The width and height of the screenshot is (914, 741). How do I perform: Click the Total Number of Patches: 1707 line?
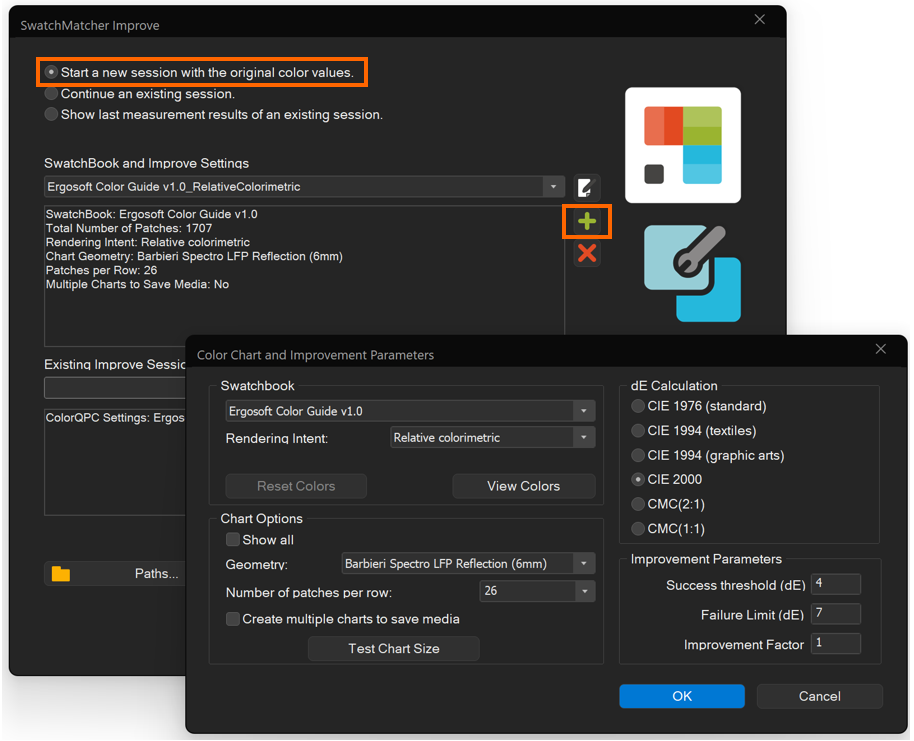129,229
